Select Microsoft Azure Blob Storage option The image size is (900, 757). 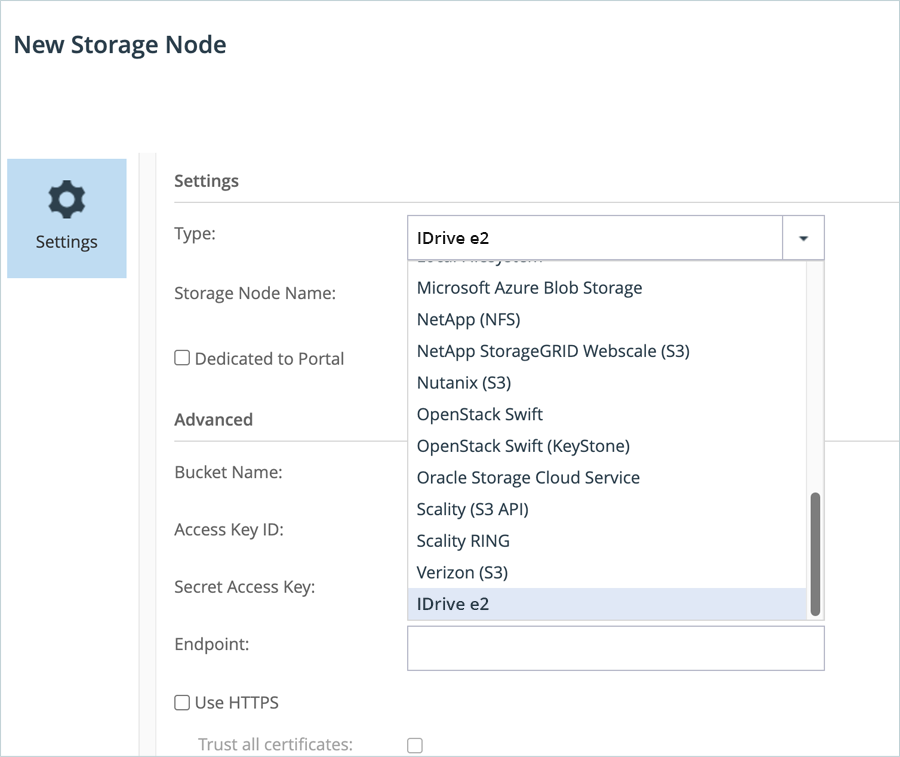click(529, 288)
